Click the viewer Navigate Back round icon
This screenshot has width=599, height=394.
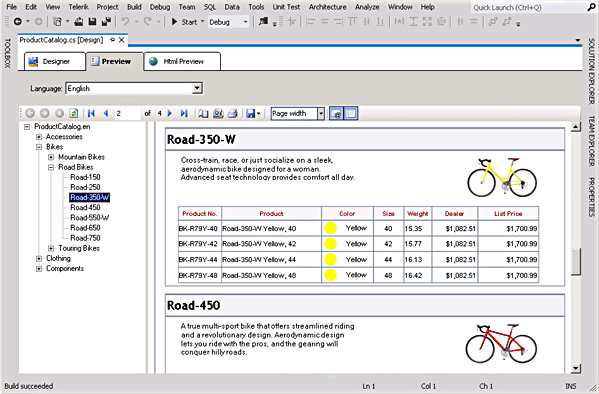point(30,113)
